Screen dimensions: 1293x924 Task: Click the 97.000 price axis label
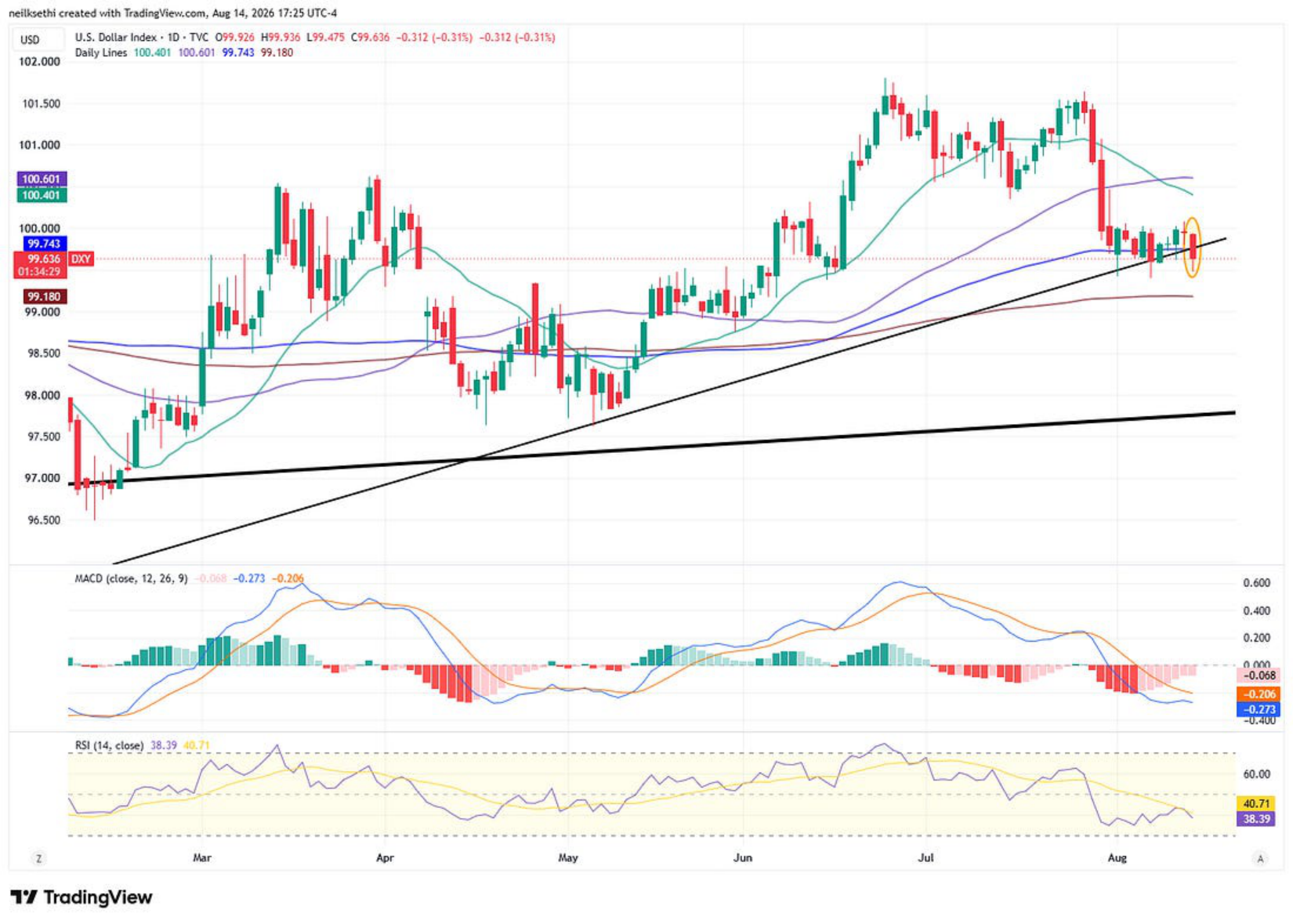coord(42,478)
